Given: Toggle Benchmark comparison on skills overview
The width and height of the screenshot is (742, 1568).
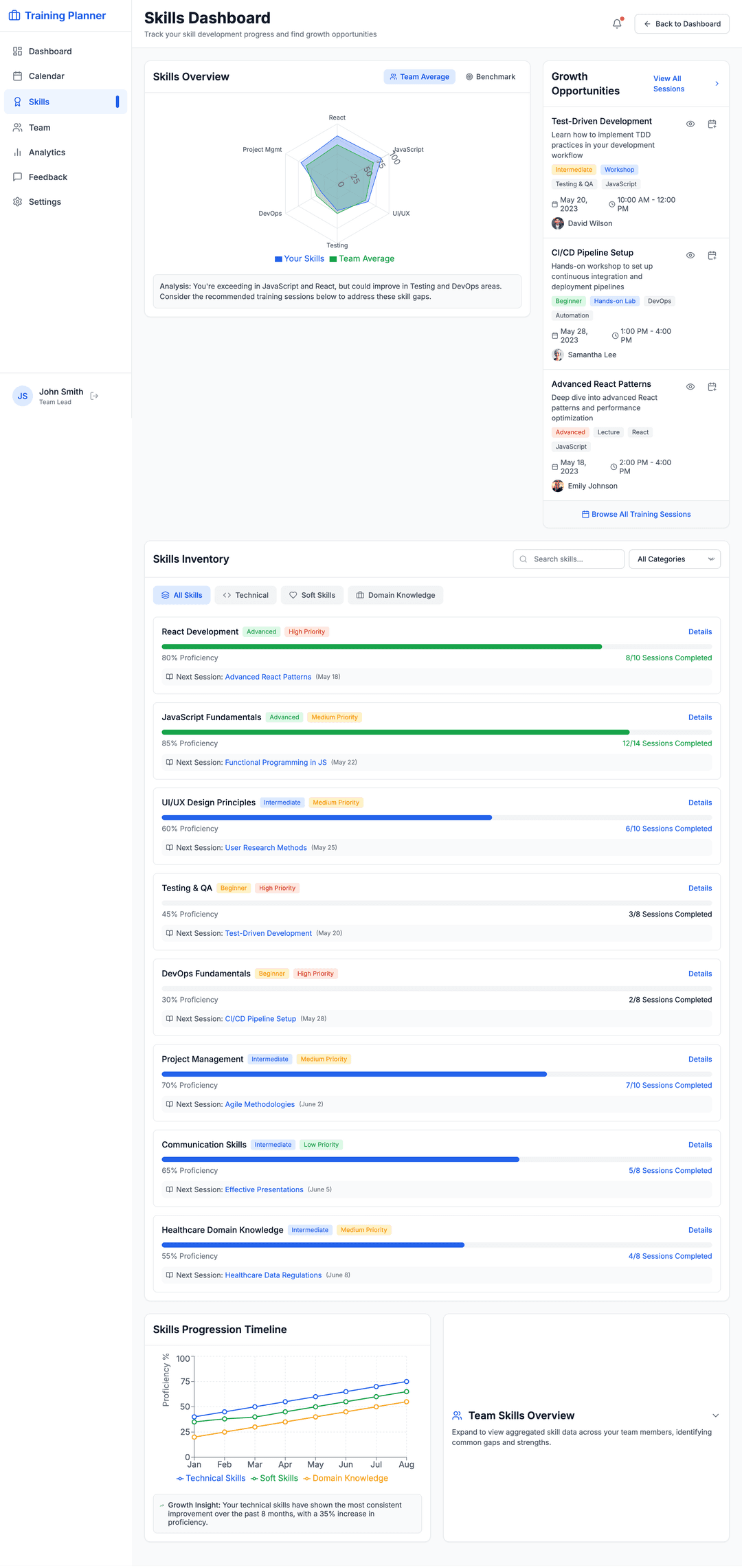Looking at the screenshot, I should tap(491, 77).
